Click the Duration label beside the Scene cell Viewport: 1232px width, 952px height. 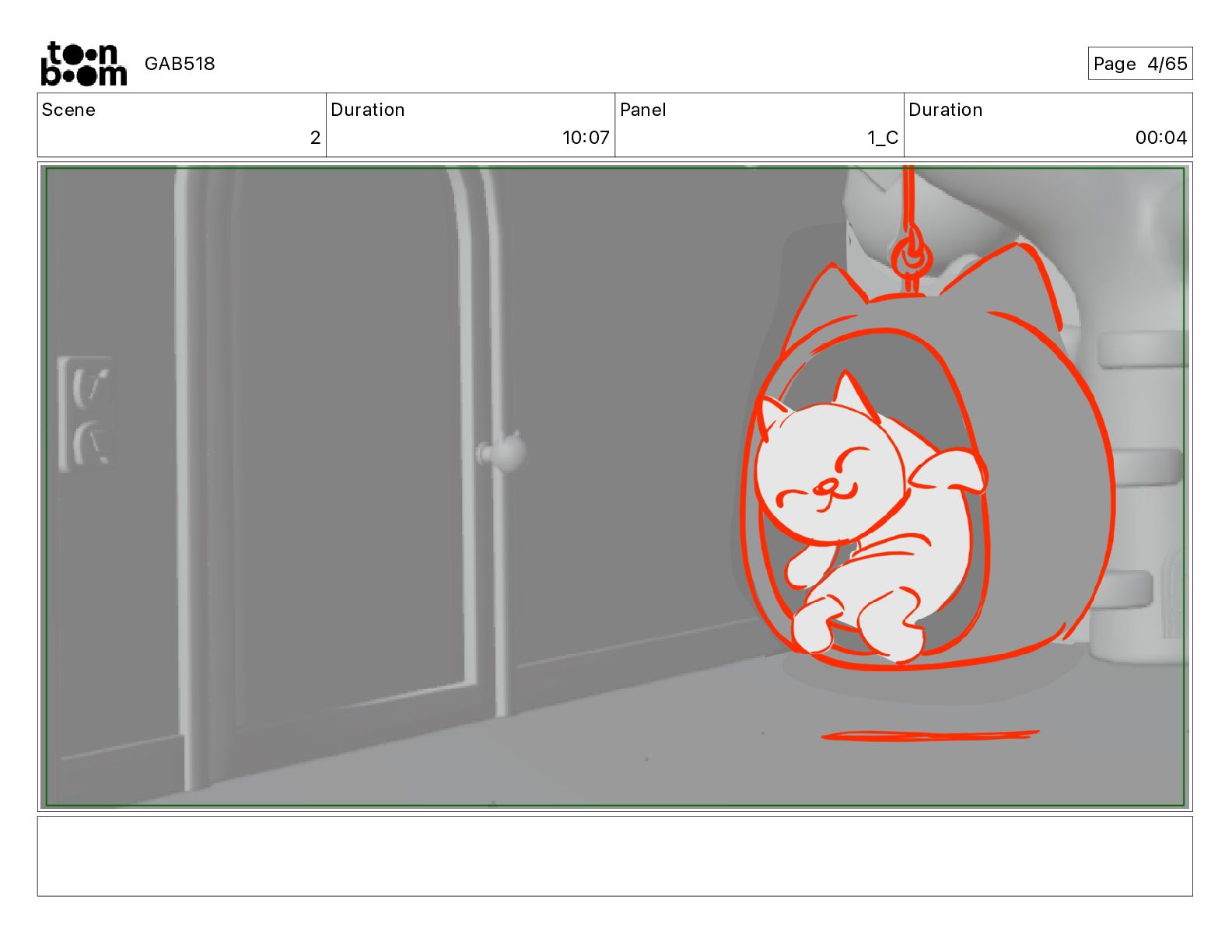(367, 110)
